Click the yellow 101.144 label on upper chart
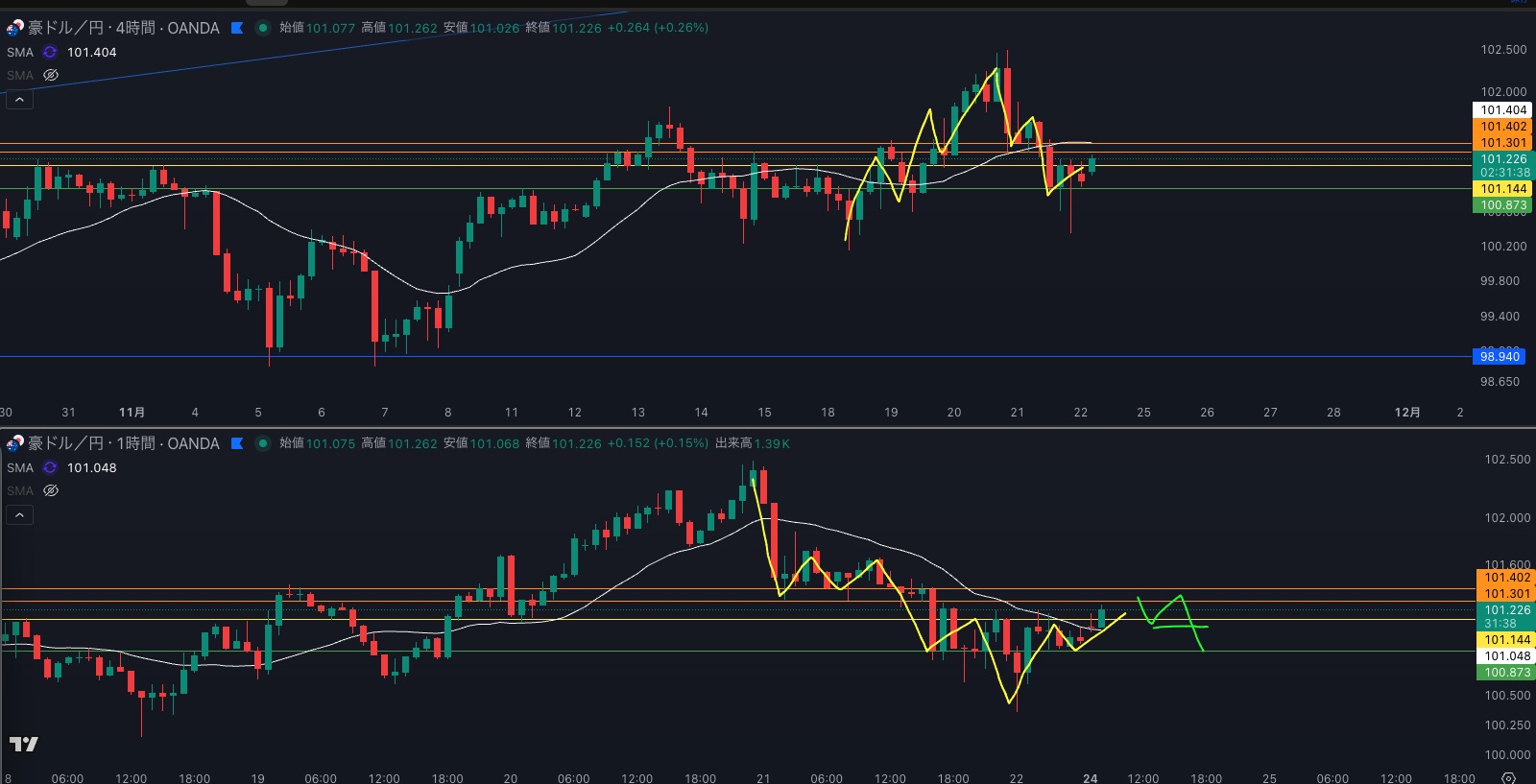The height and width of the screenshot is (784, 1536). (x=1502, y=189)
